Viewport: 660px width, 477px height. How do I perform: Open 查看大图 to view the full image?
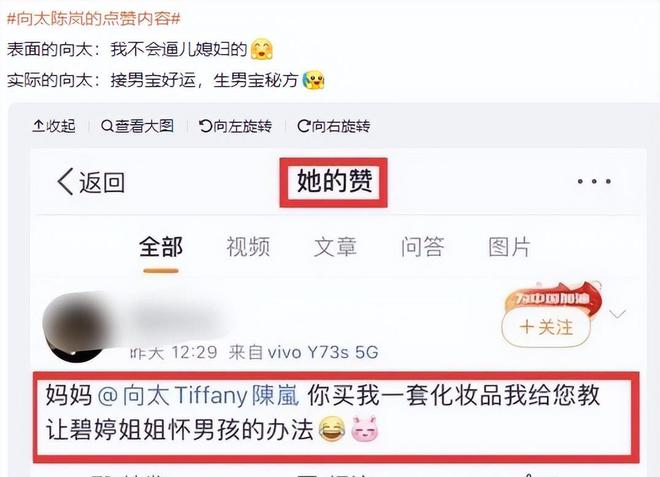pos(137,126)
